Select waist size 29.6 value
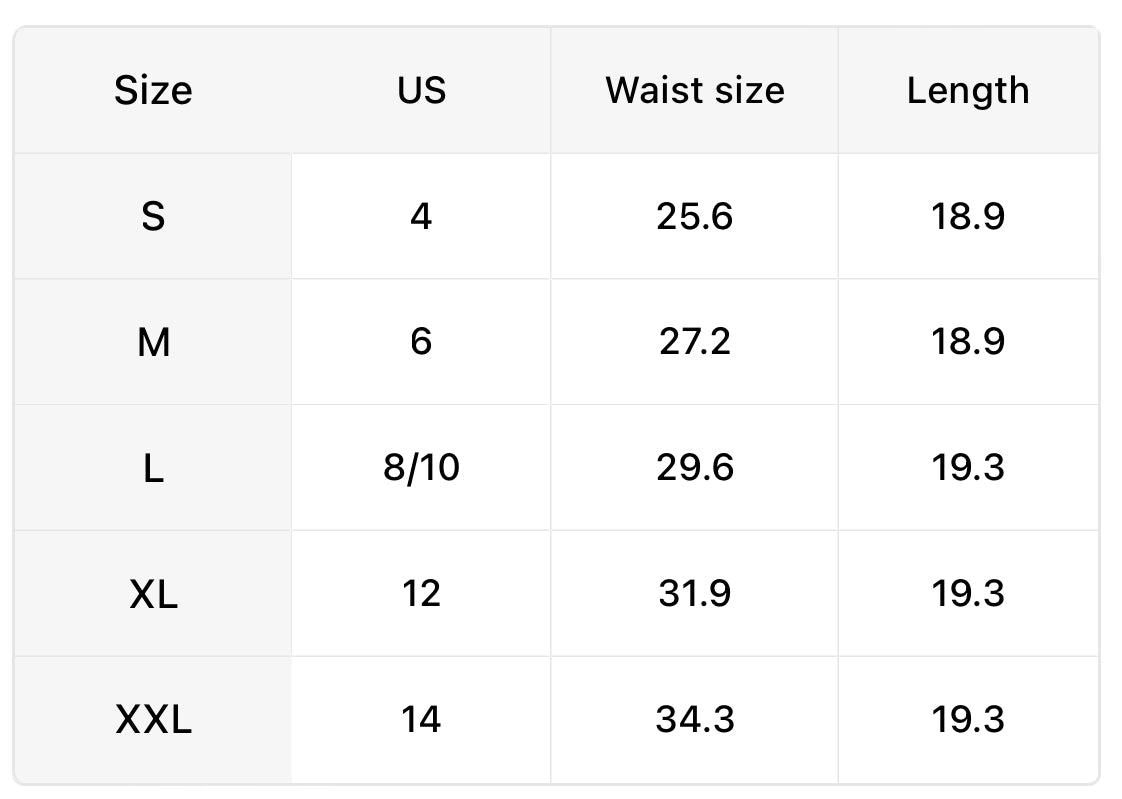Image resolution: width=1122 pixels, height=799 pixels. [695, 468]
